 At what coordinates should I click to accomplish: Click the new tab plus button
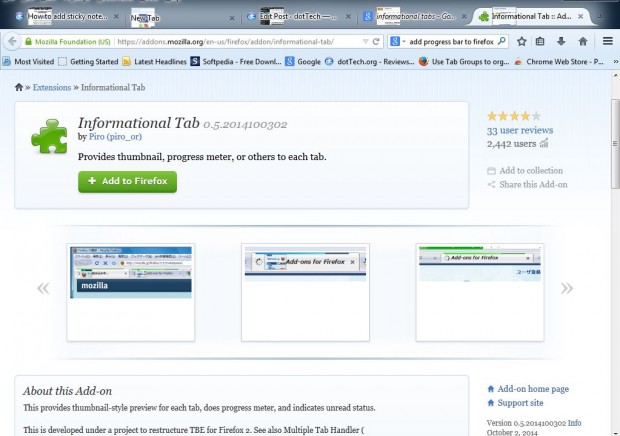[x=600, y=17]
